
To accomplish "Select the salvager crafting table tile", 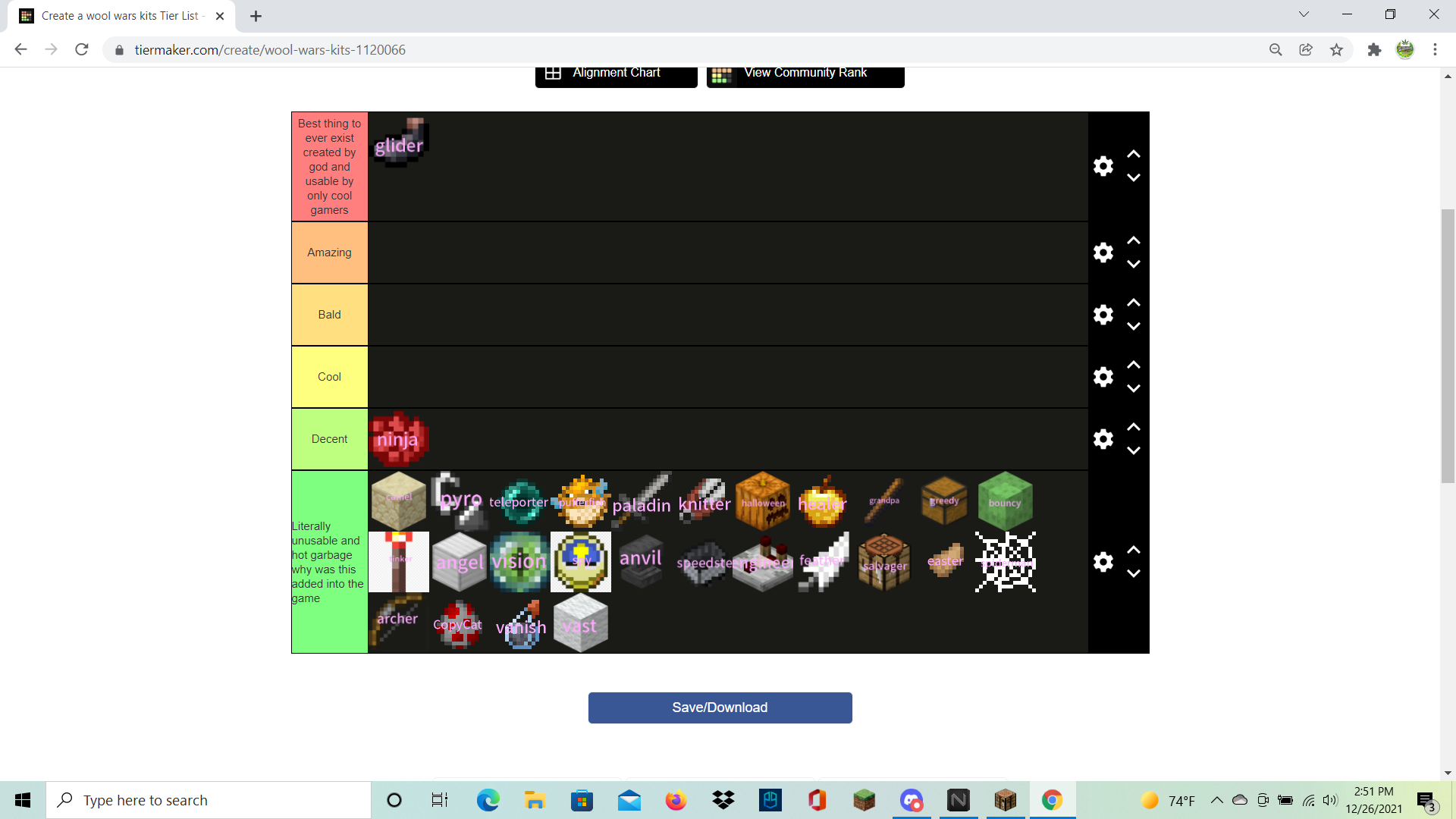I will [x=884, y=562].
